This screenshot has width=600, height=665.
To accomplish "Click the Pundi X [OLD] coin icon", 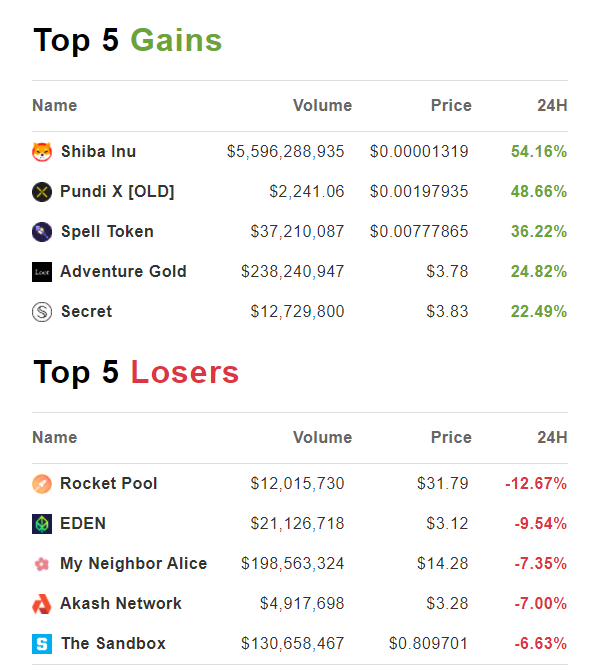I will tap(41, 192).
